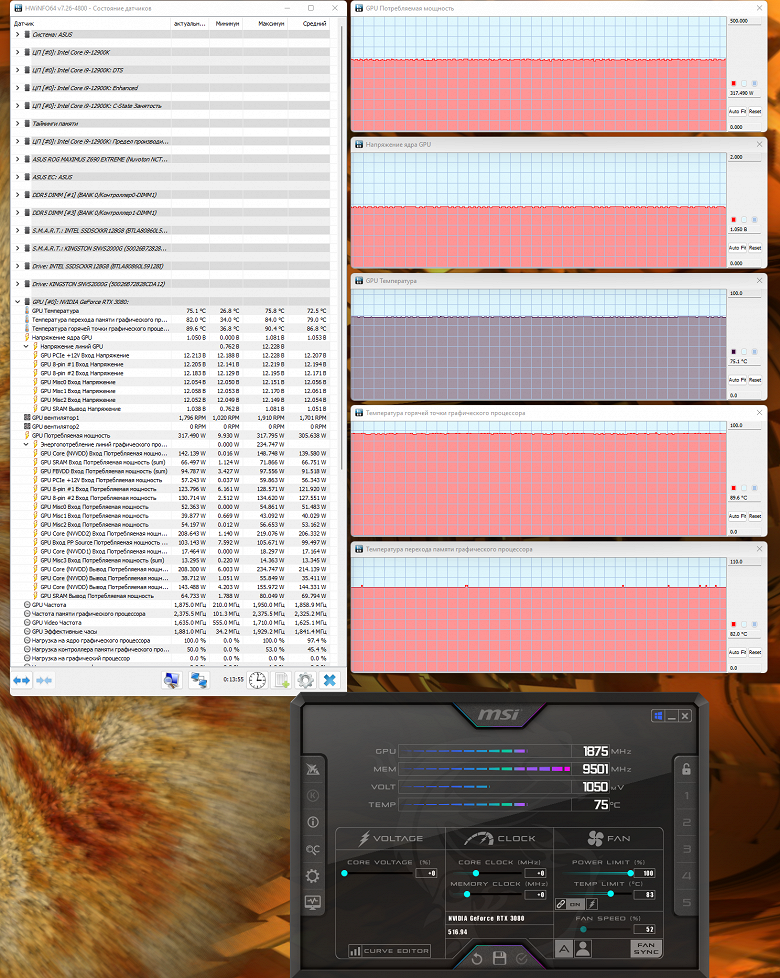
Task: Click the 500.000 maximum field in power graph
Action: (x=745, y=21)
